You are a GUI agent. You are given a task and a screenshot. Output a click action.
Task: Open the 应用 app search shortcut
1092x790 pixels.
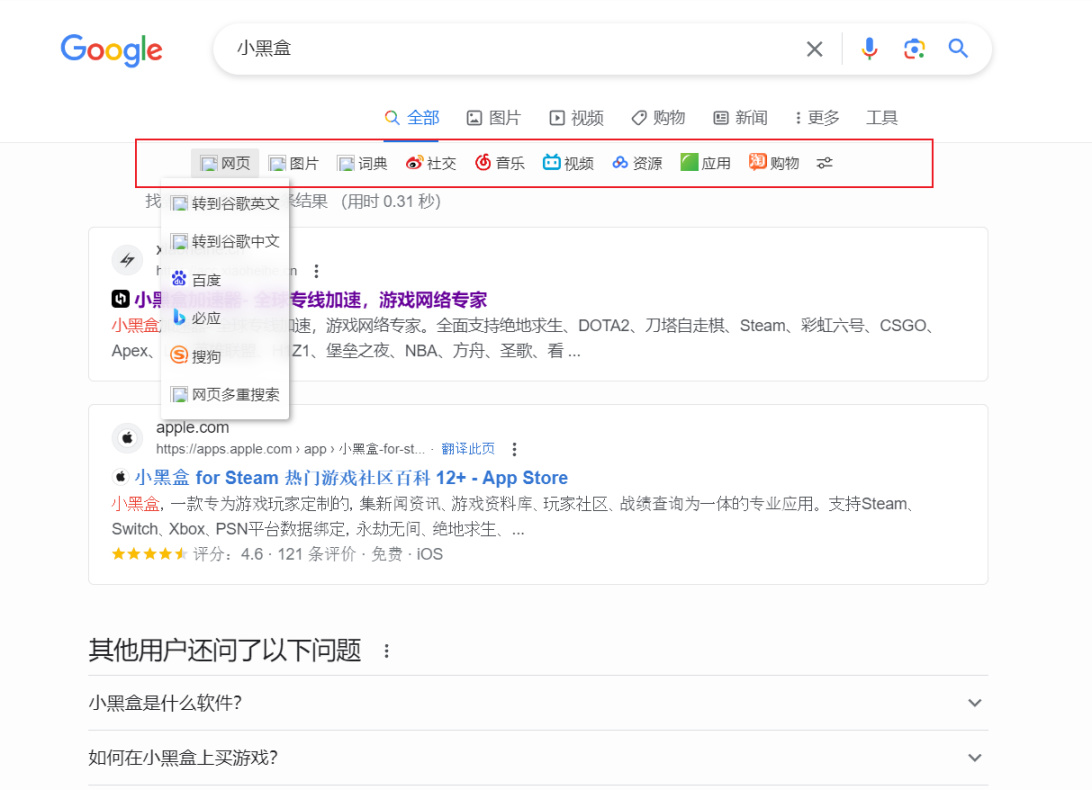click(x=705, y=163)
